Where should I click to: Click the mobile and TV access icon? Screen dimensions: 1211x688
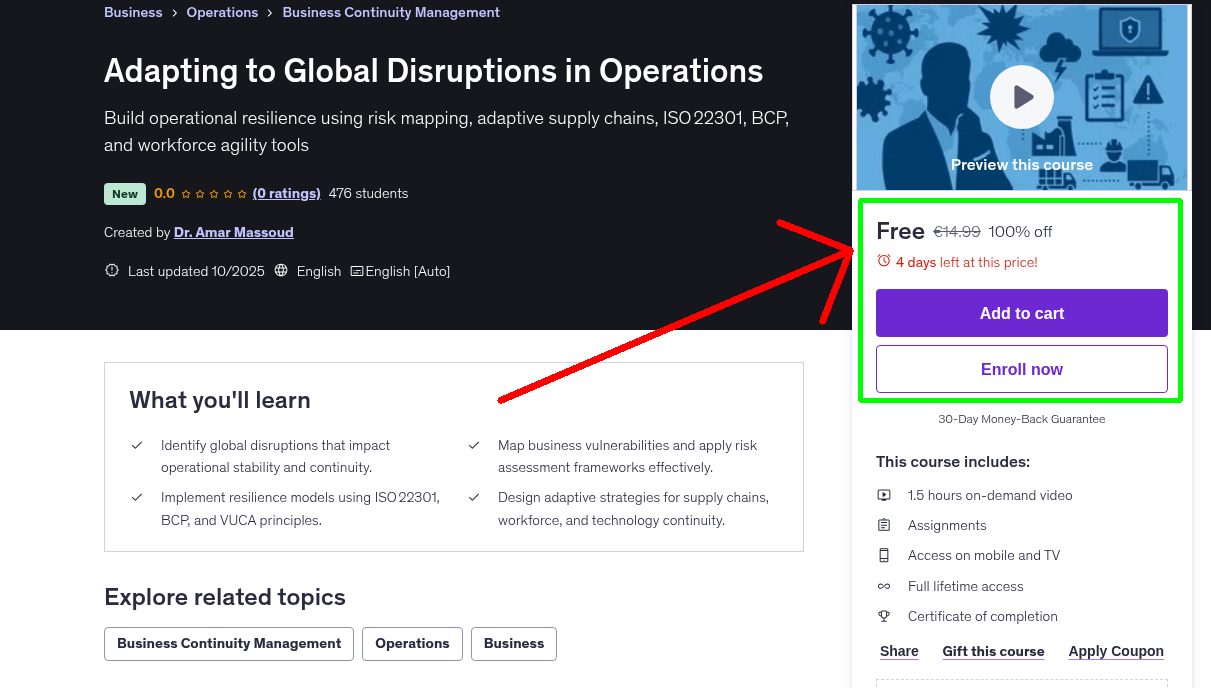pos(884,555)
